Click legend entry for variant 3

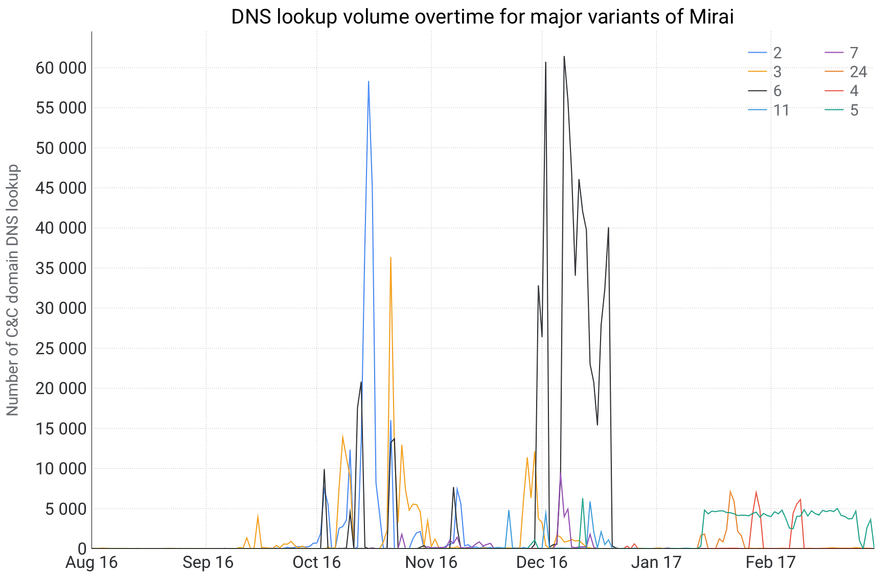[x=765, y=71]
